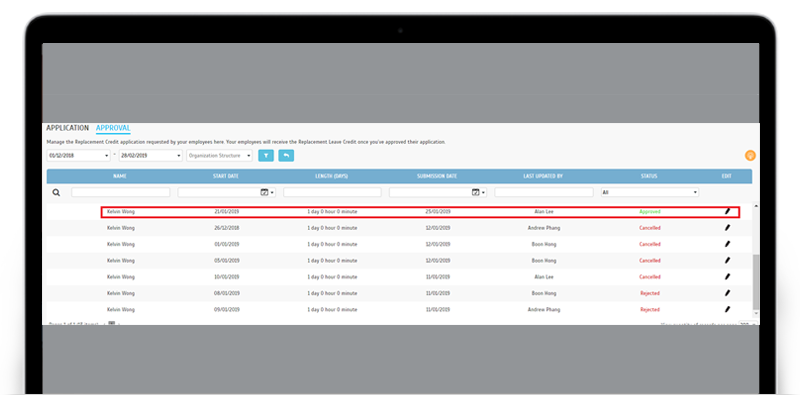Sort by the START DATE column header

(x=226, y=176)
